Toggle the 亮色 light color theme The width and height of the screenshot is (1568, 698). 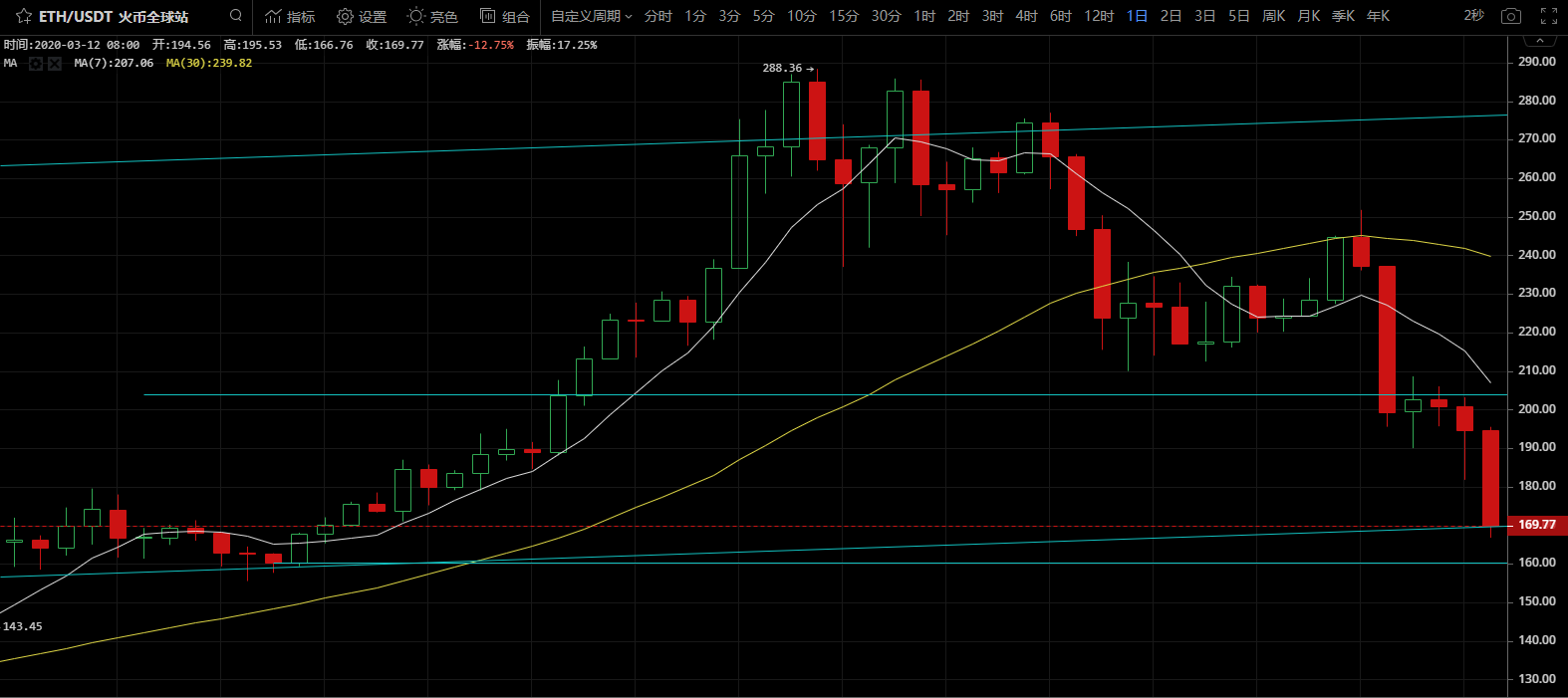(x=432, y=16)
